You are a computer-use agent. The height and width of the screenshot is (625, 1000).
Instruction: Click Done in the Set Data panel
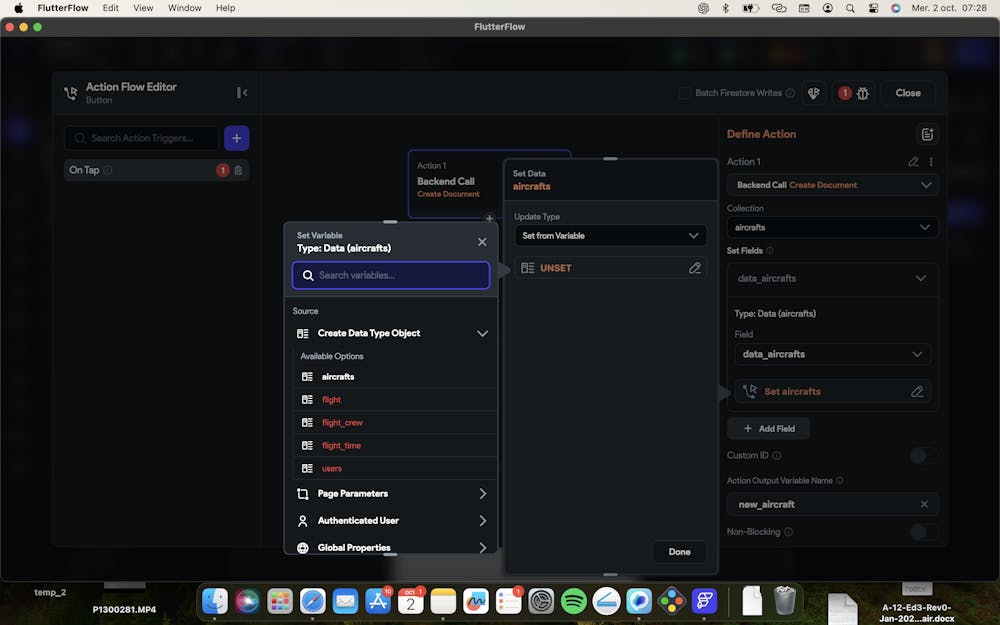click(679, 552)
